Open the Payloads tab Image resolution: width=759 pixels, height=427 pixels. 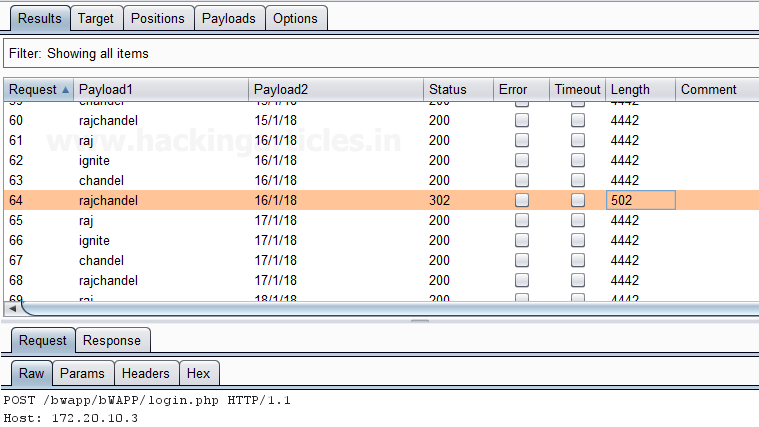228,18
